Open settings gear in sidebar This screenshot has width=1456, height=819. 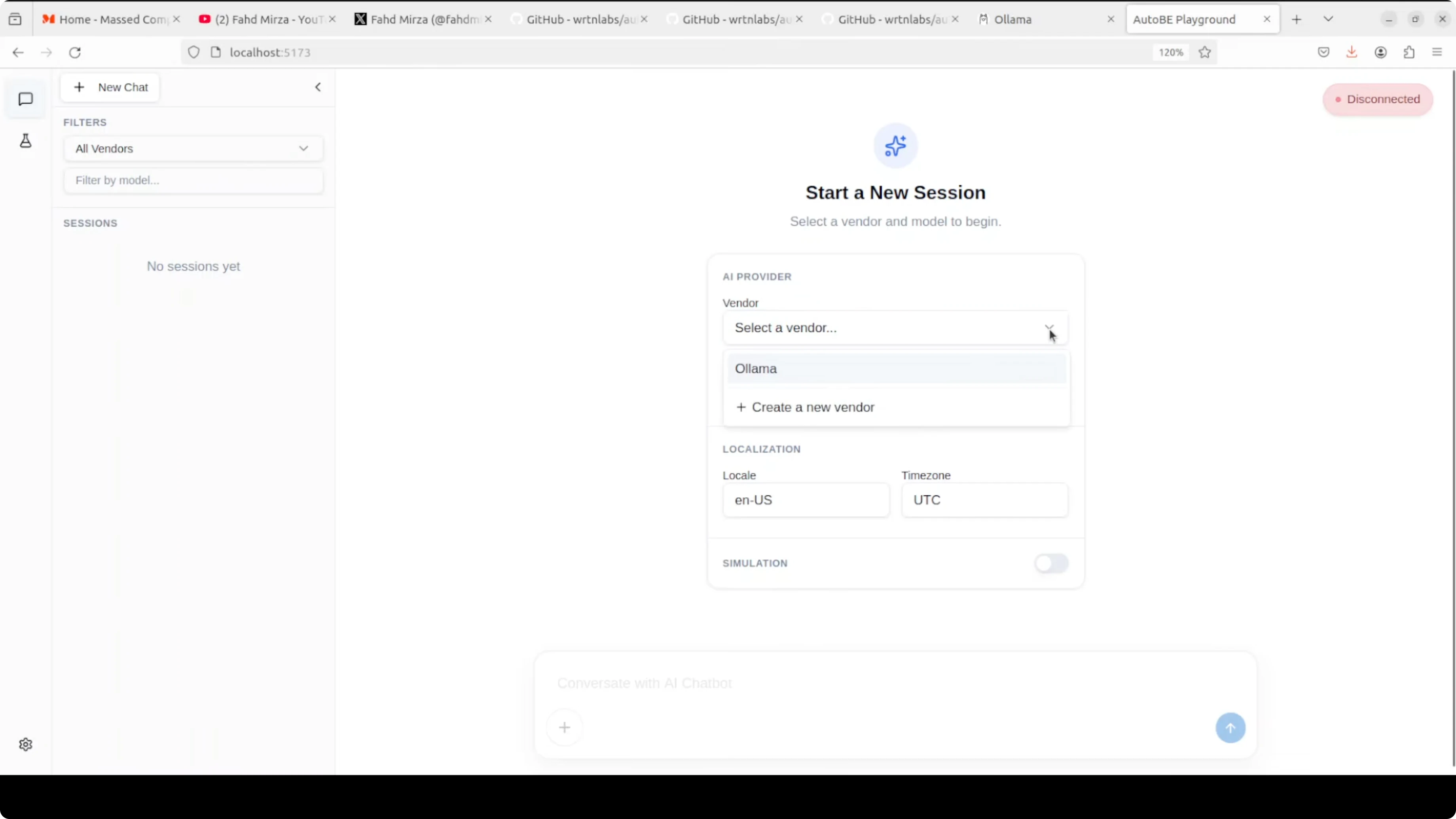pyautogui.click(x=25, y=744)
